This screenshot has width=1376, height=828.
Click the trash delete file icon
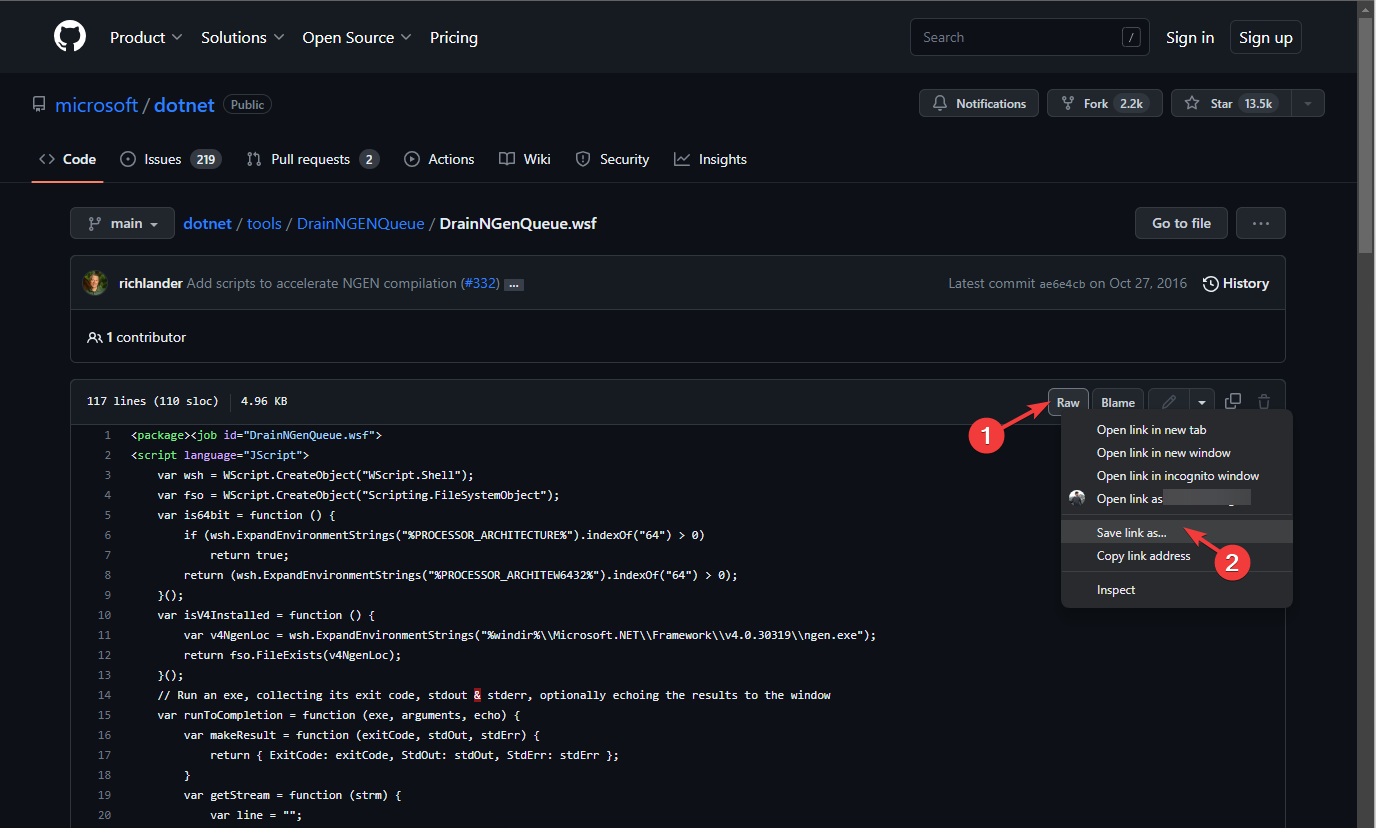(1264, 401)
